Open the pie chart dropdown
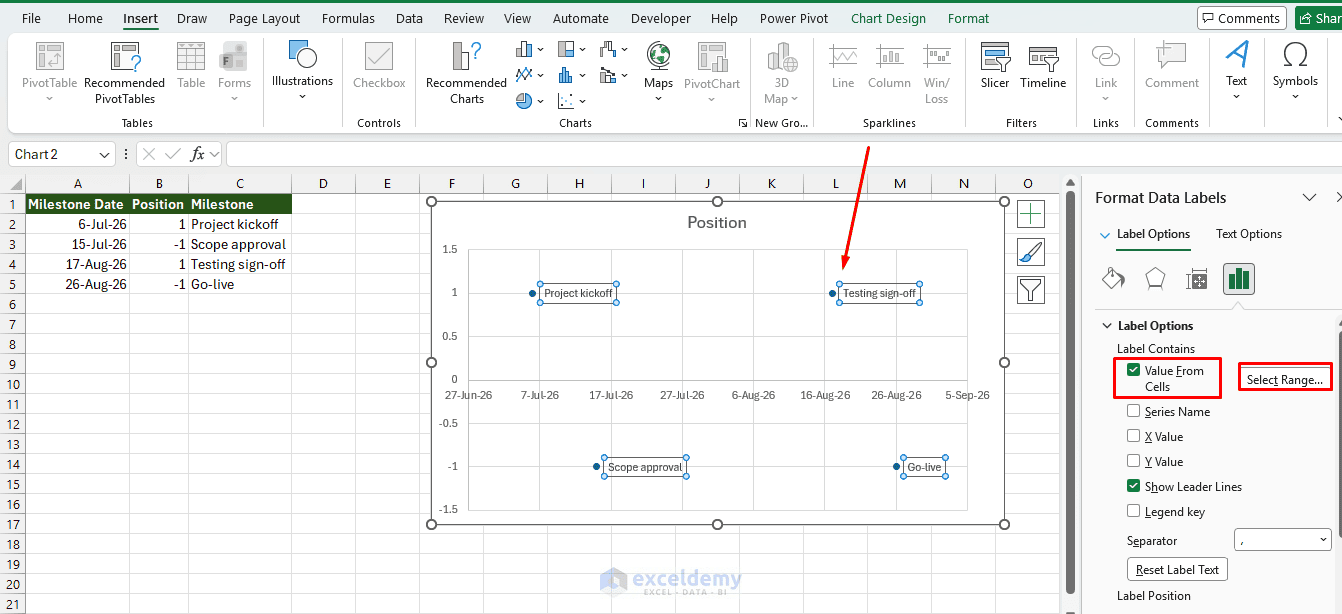 pos(530,100)
